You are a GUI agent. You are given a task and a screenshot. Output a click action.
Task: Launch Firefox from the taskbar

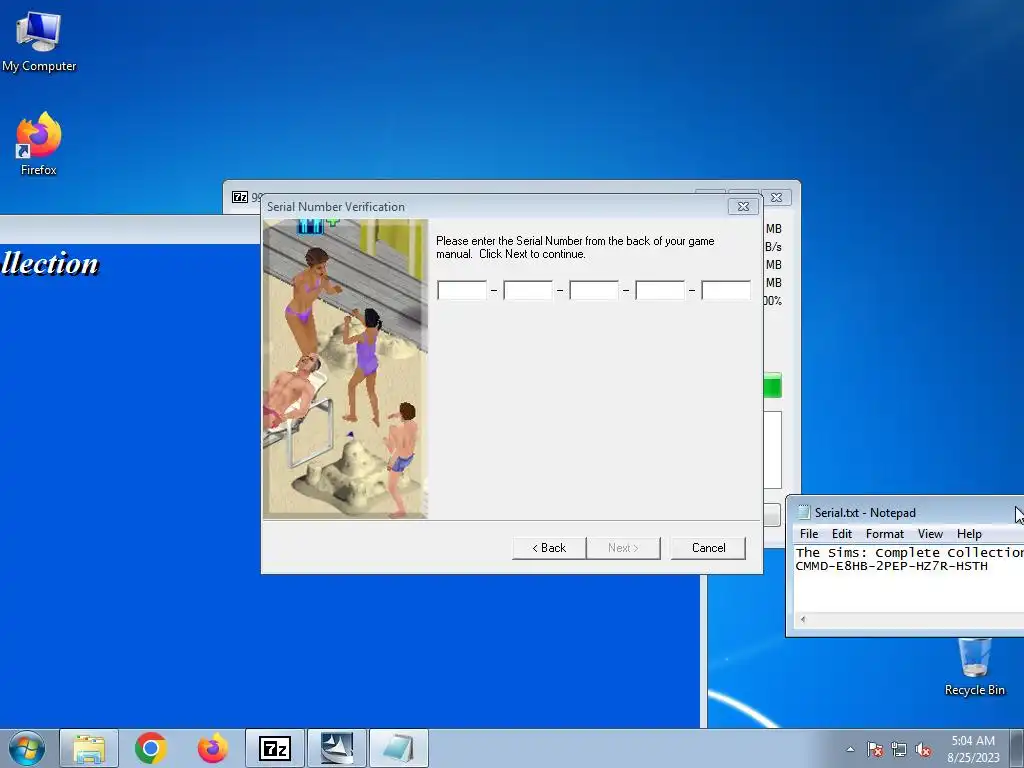click(213, 748)
